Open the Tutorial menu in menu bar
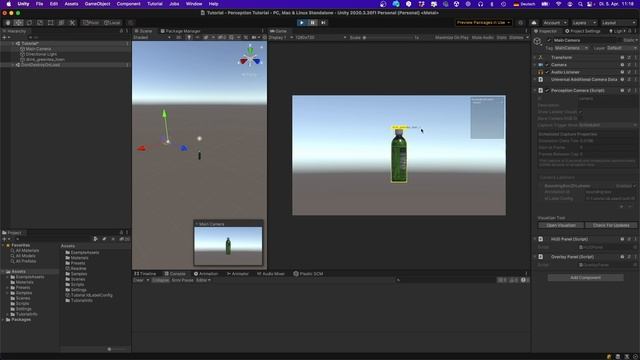The height and width of the screenshot is (360, 640). (x=155, y=4)
